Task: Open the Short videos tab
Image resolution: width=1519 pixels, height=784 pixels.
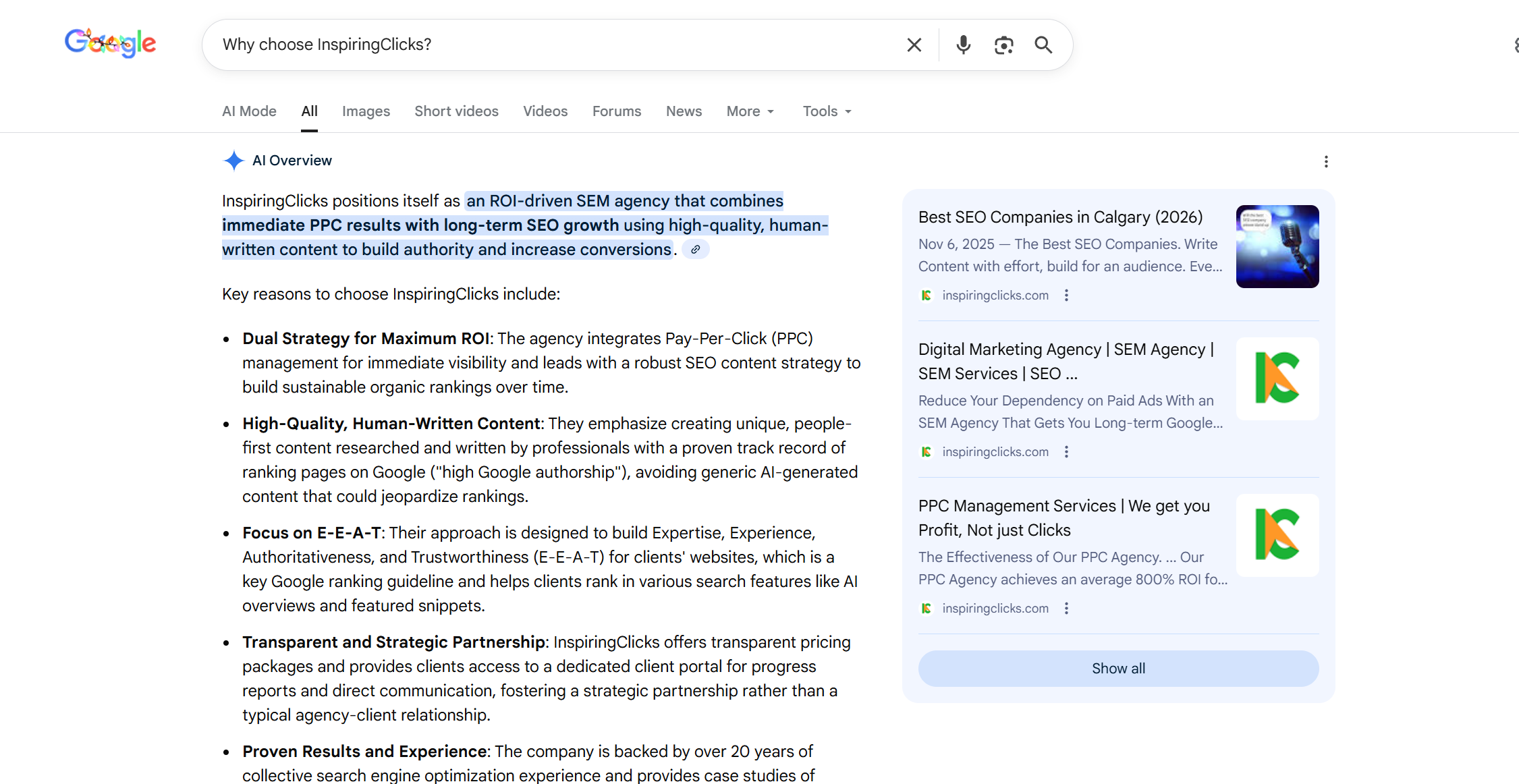Action: [x=456, y=111]
